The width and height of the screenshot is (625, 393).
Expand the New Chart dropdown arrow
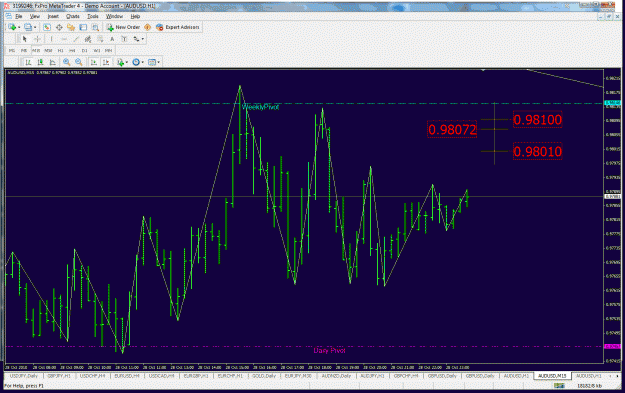click(19, 27)
